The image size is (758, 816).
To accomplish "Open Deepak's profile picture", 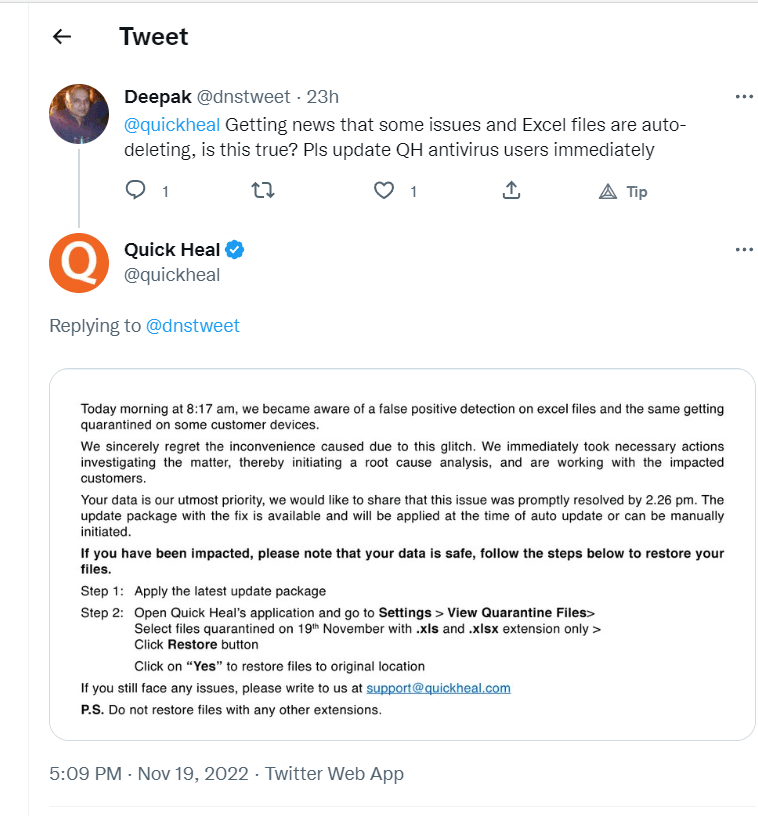I will pyautogui.click(x=79, y=114).
